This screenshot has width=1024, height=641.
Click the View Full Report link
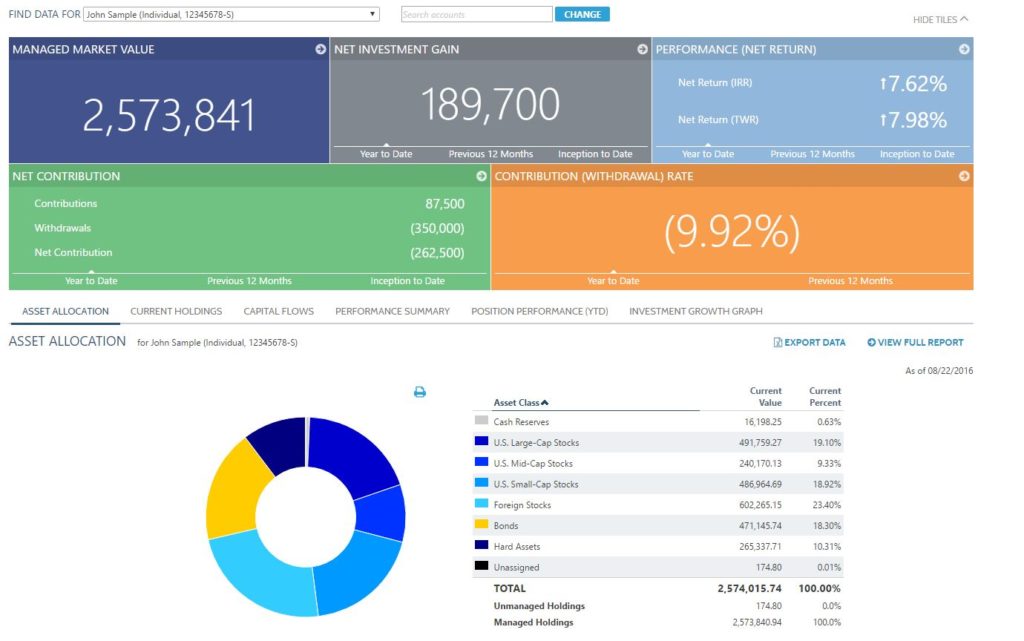point(920,342)
